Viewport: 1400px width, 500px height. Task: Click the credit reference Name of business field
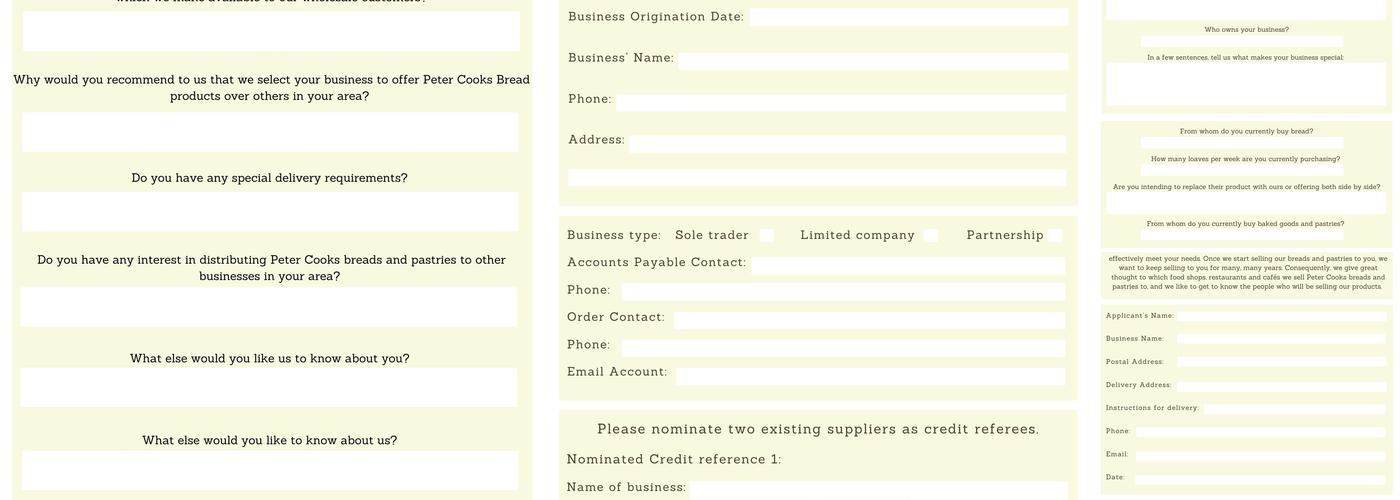pyautogui.click(x=878, y=490)
